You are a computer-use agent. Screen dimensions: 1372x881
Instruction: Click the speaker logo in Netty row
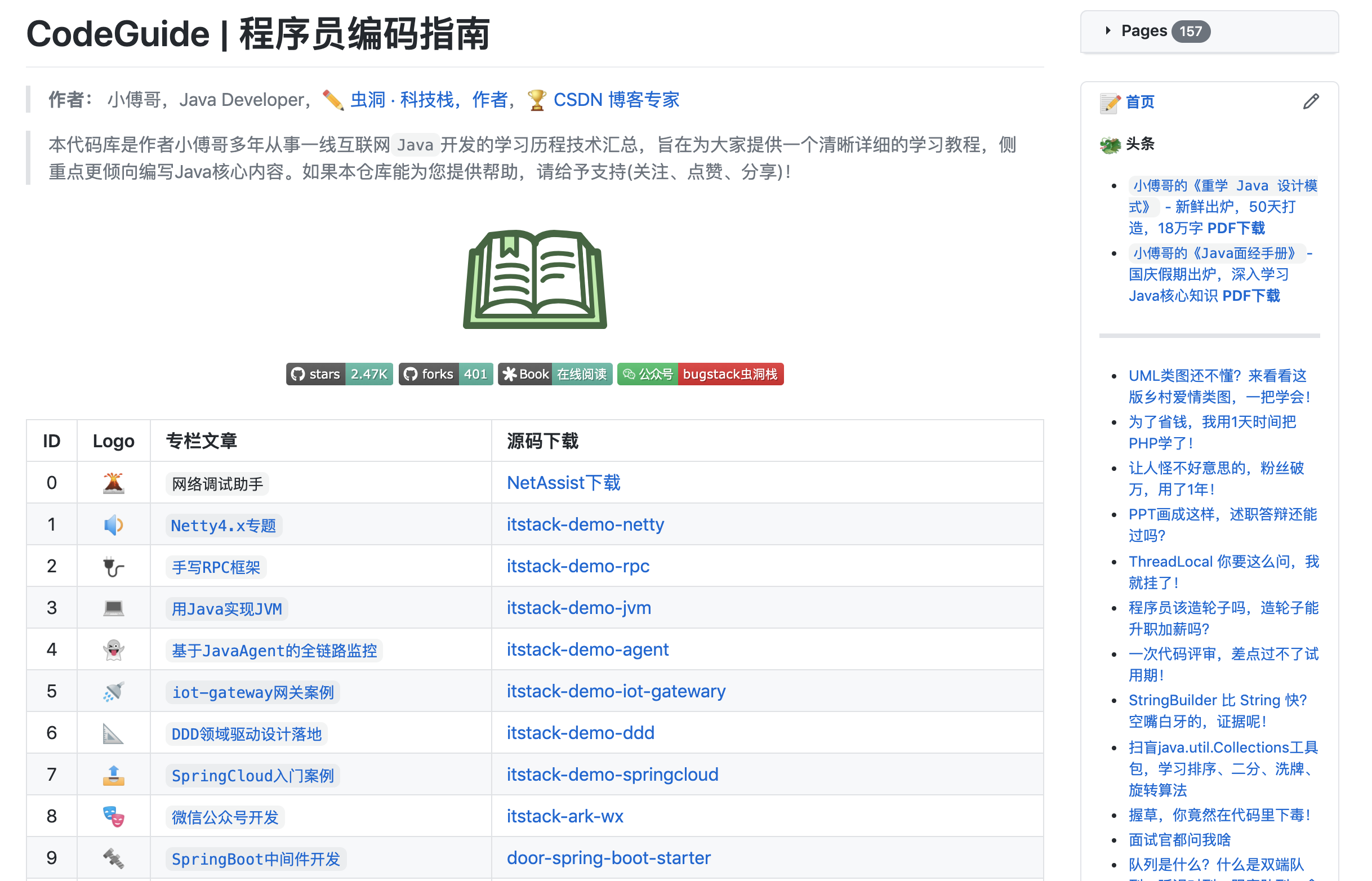click(113, 524)
